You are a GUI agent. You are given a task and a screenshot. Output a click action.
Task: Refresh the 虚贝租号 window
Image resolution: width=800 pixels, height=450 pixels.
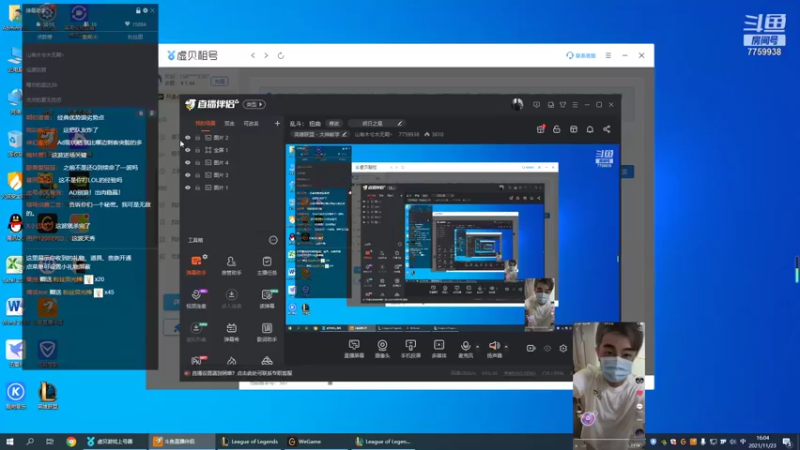[x=281, y=55]
